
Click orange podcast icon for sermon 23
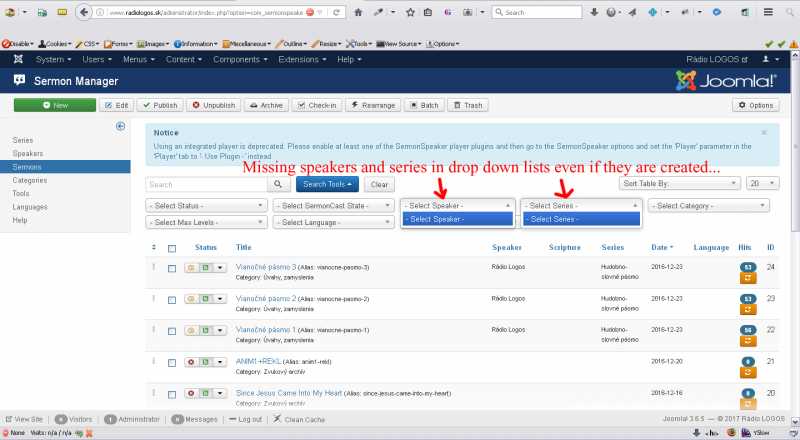click(748, 310)
